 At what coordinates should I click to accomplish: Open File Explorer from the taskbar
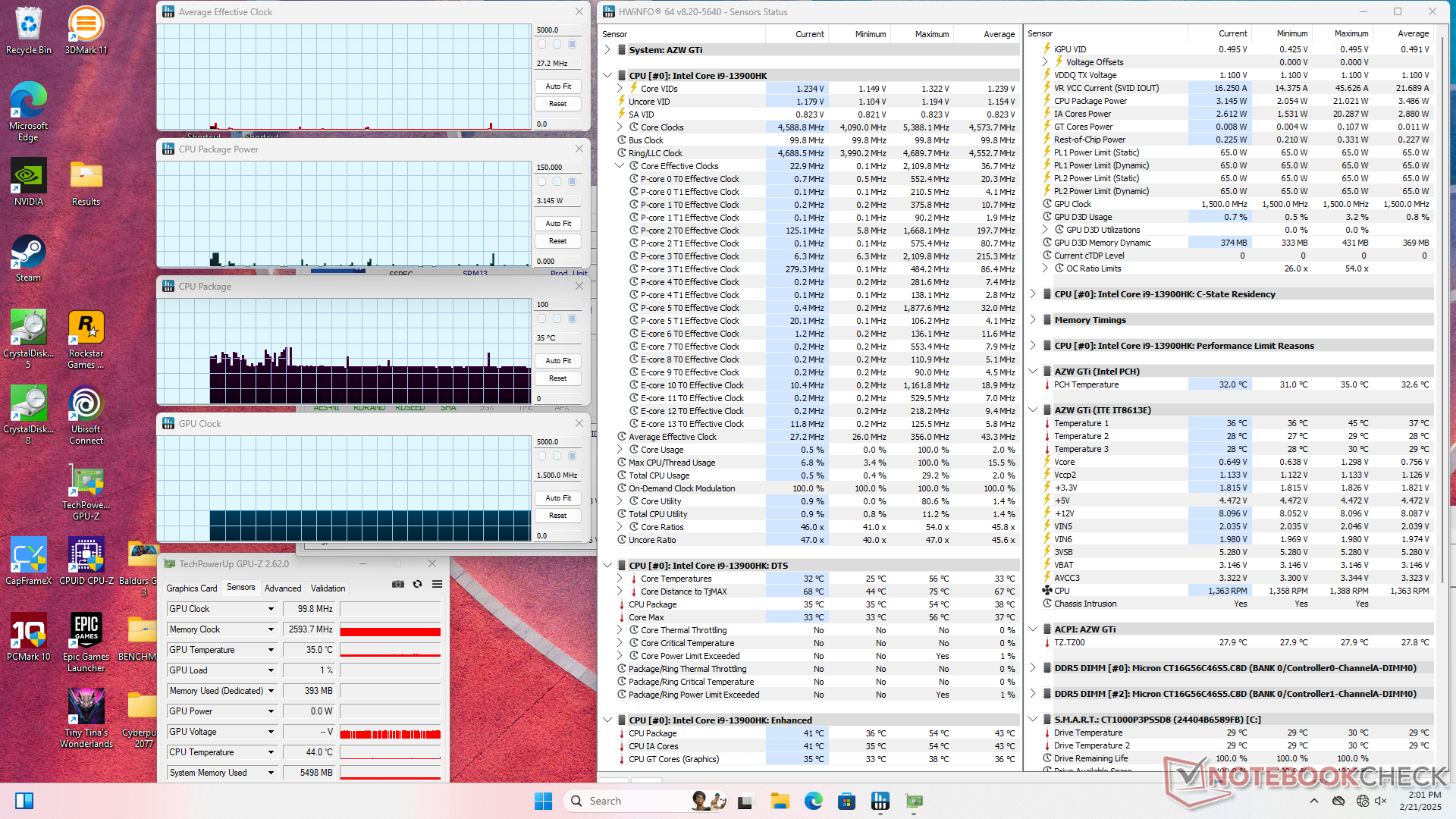coord(780,801)
